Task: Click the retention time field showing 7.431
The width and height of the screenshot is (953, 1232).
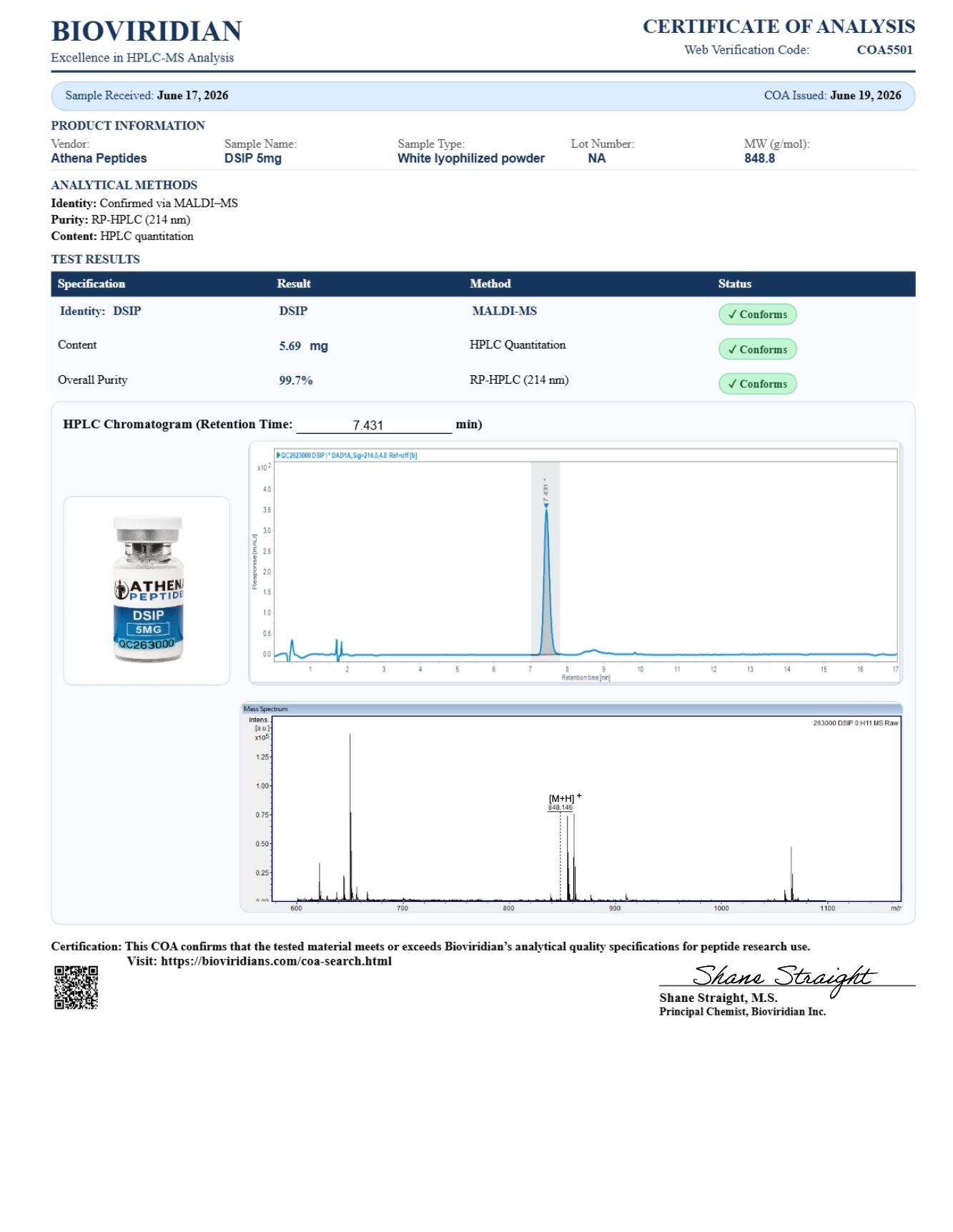Action: point(374,425)
